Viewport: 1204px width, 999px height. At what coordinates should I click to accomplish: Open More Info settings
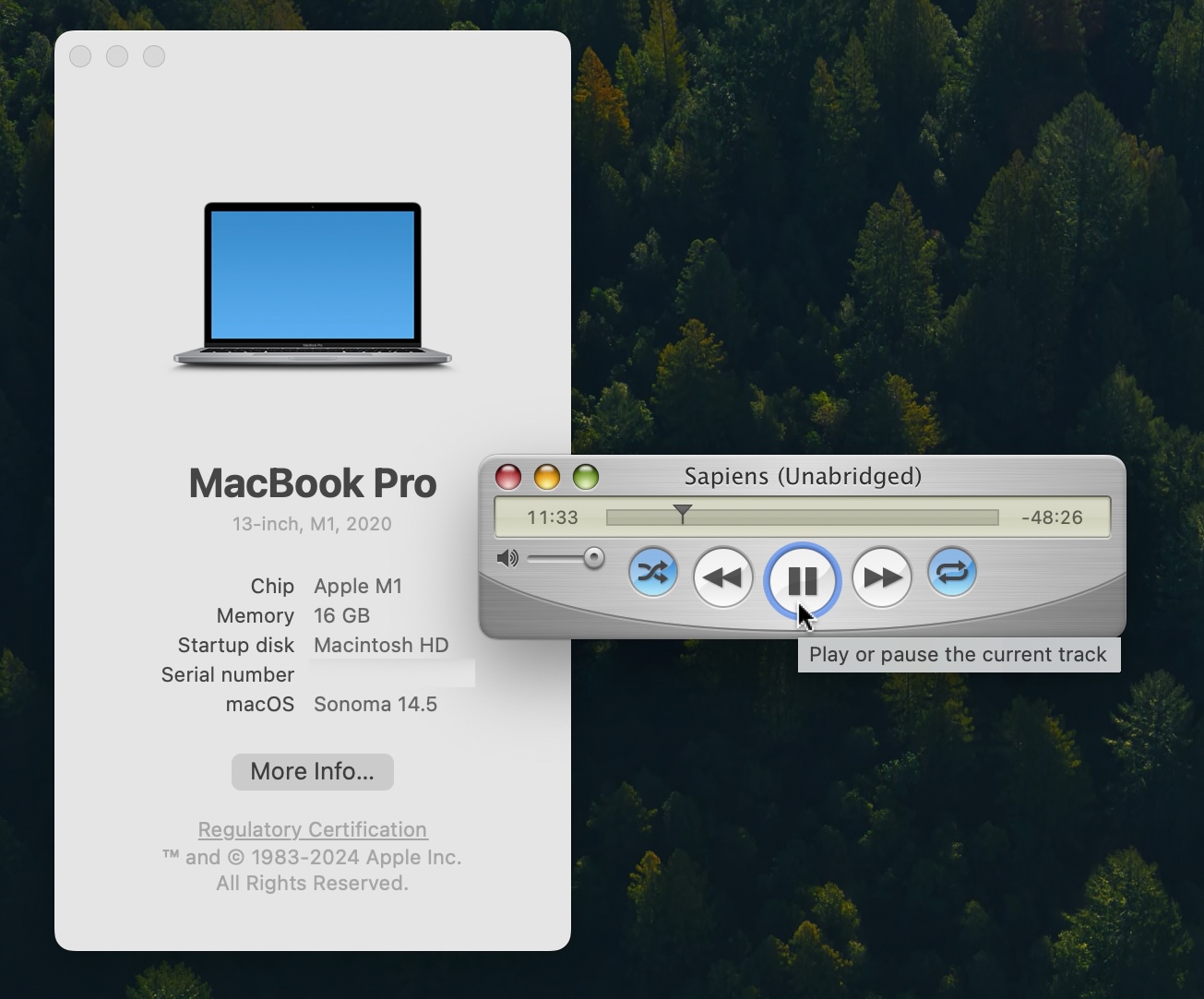[312, 772]
